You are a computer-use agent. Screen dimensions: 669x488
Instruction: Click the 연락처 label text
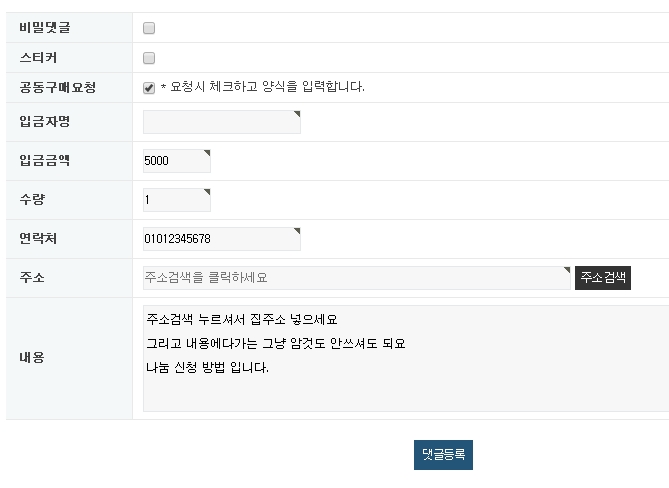click(38, 239)
